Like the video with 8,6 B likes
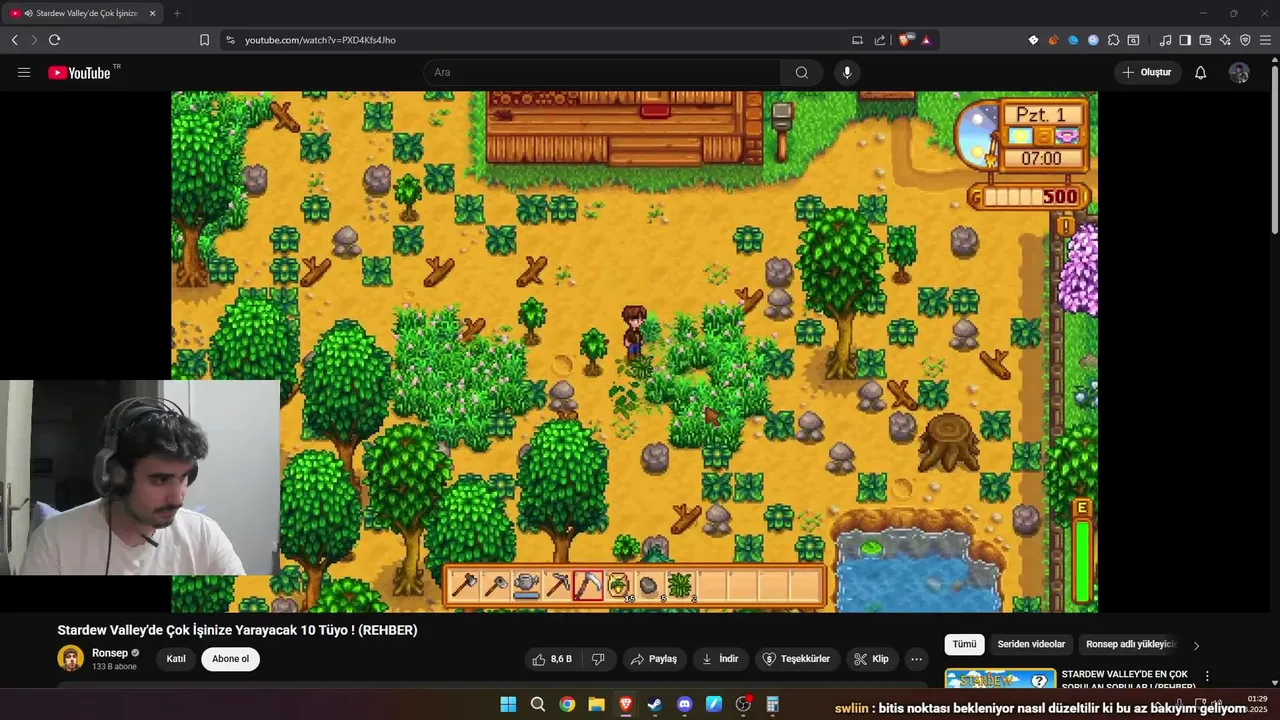1280x720 pixels. coord(552,659)
